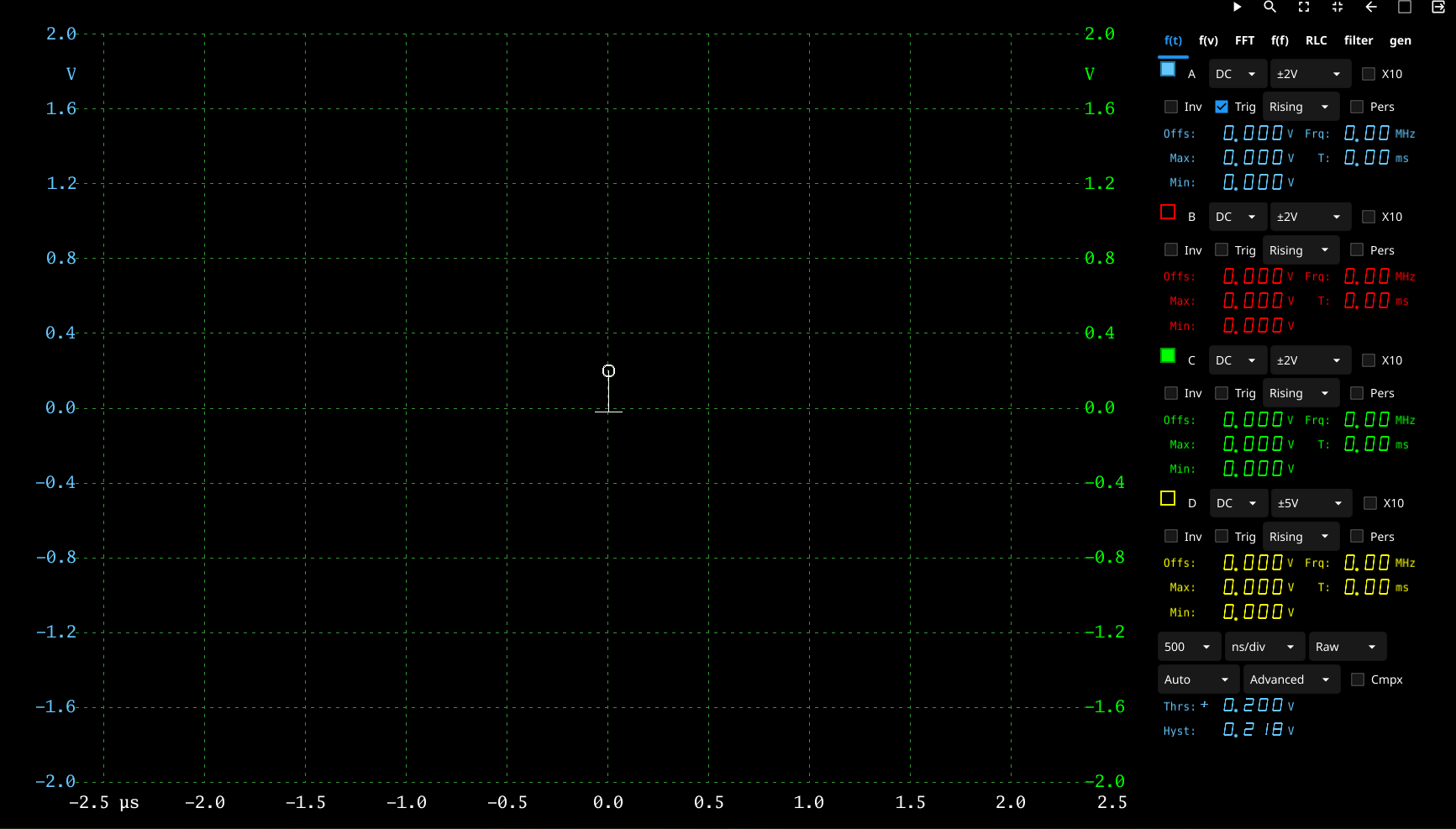Go back with the left arrow icon
This screenshot has width=1456, height=829.
1371,7
